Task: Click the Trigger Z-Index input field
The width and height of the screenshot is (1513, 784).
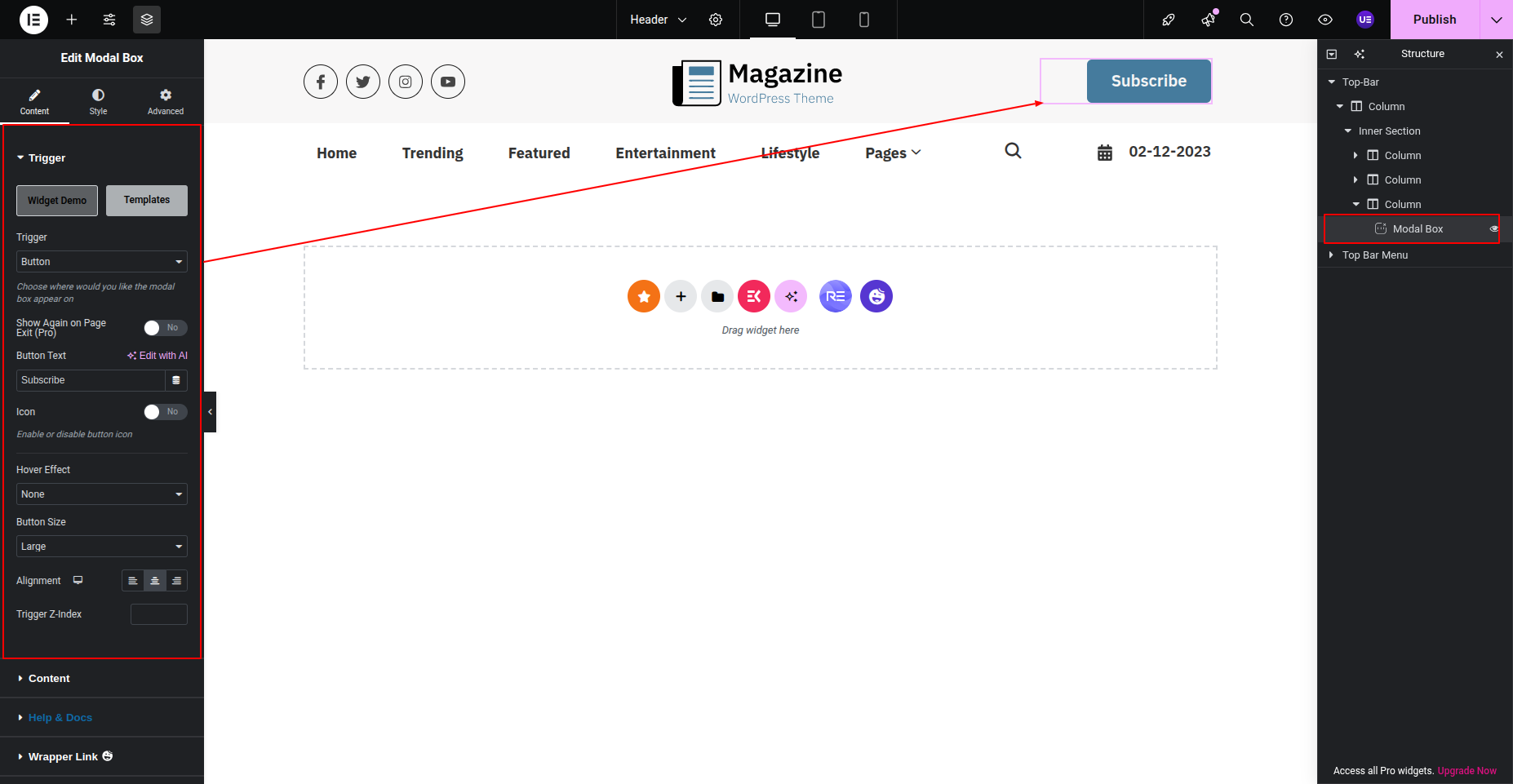Action: [x=159, y=614]
